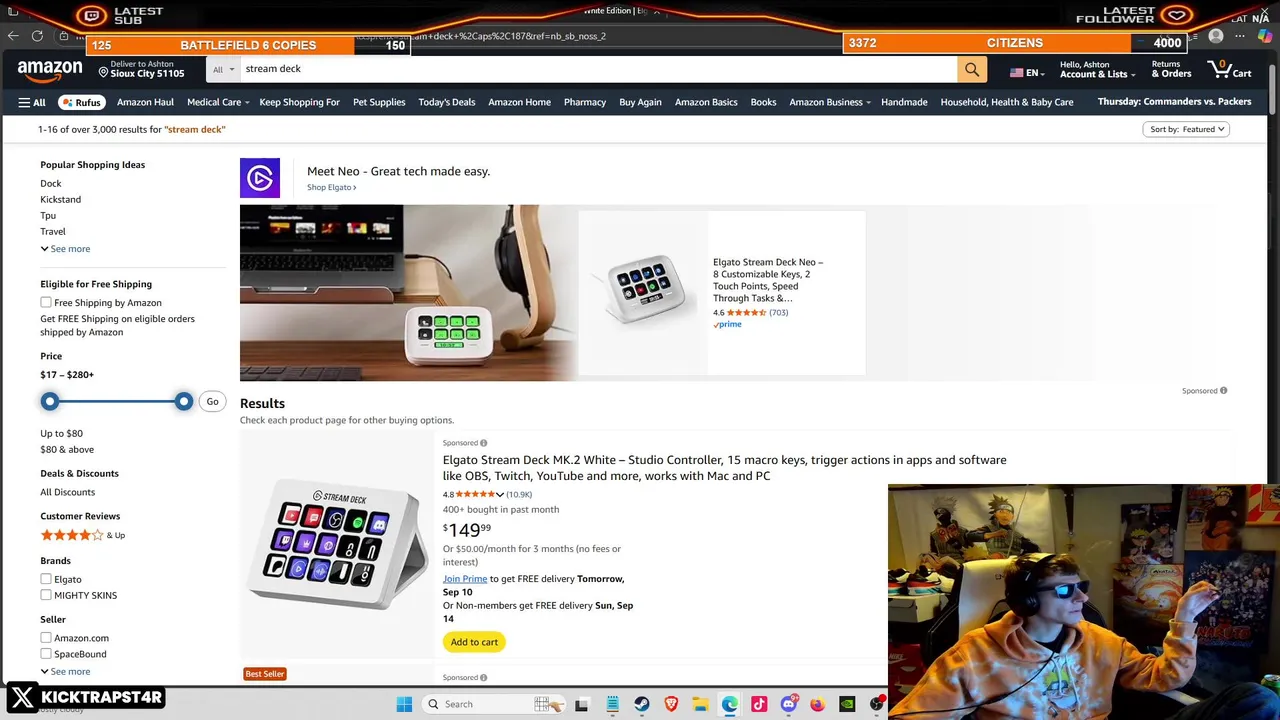Open Today's Deals in the nav bar
This screenshot has height=720, width=1280.
(x=447, y=102)
